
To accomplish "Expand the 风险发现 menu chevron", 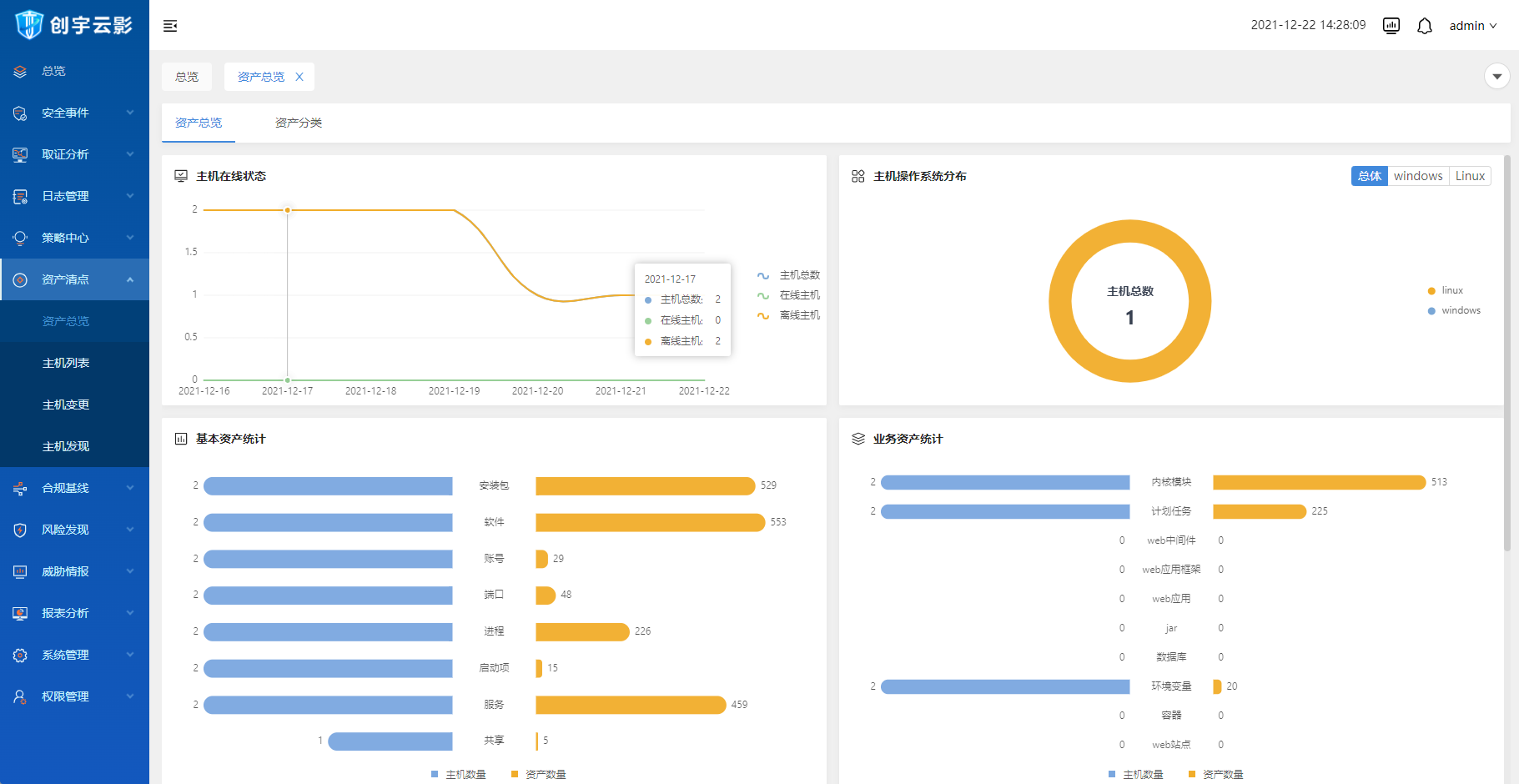I will [130, 530].
